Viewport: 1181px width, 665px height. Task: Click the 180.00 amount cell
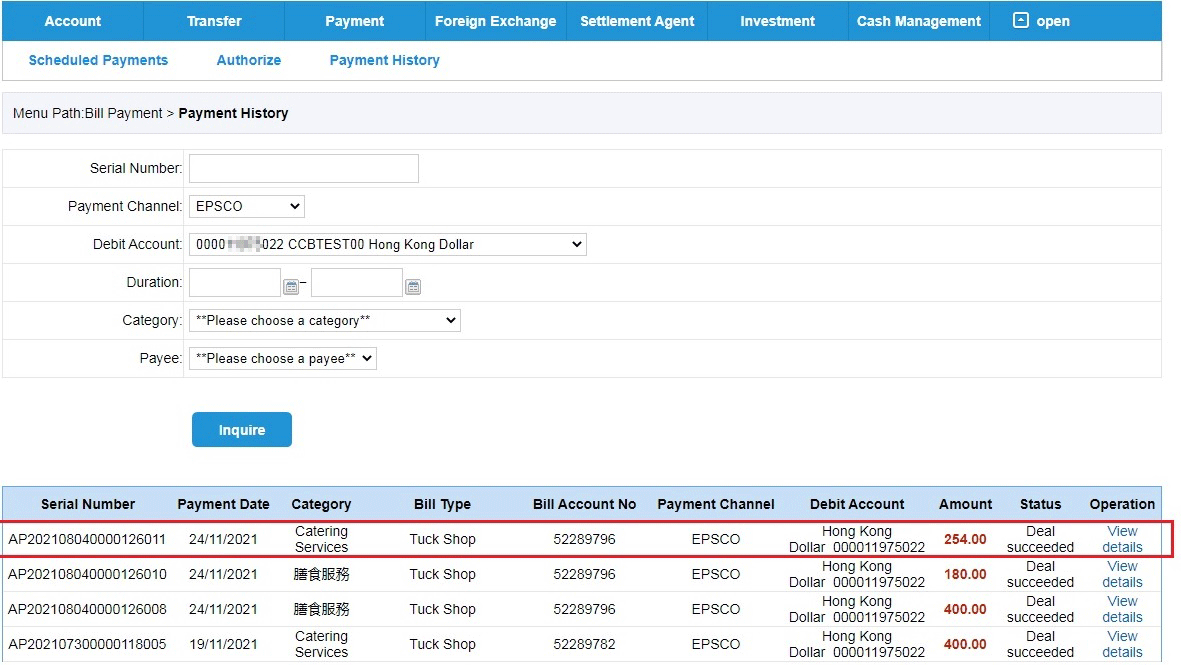click(965, 574)
